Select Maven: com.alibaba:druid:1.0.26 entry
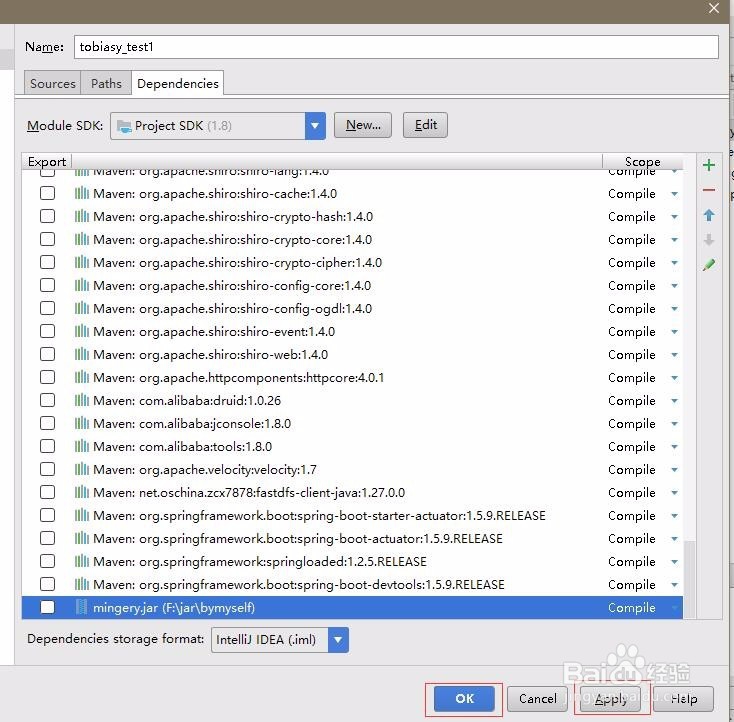The width and height of the screenshot is (734, 722). click(352, 400)
